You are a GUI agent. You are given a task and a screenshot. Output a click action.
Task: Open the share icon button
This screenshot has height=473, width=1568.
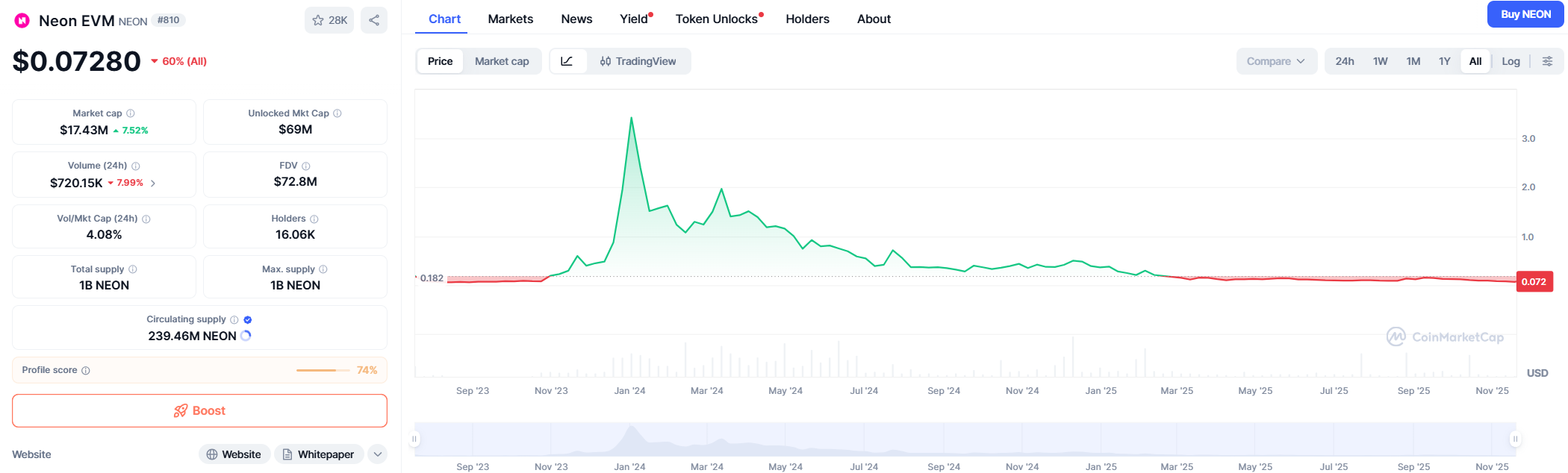[x=374, y=20]
